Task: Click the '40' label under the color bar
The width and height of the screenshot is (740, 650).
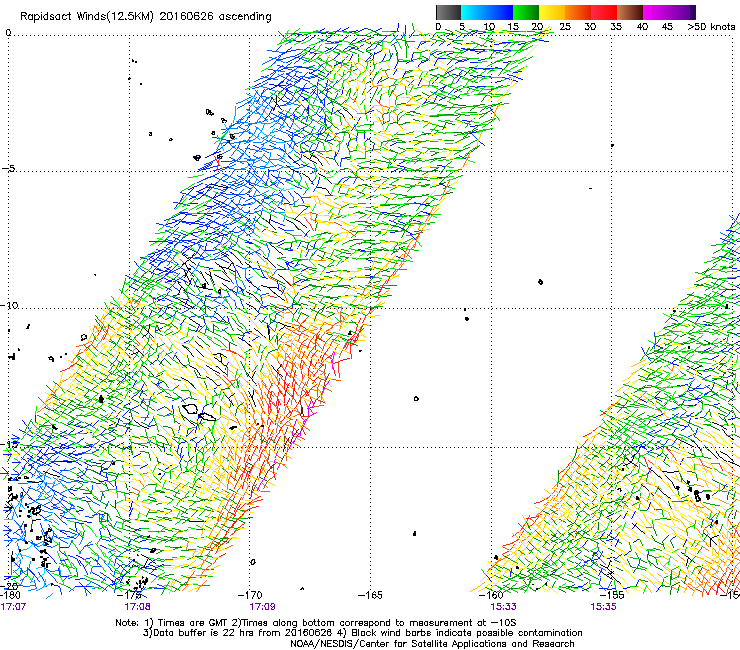Action: [642, 27]
